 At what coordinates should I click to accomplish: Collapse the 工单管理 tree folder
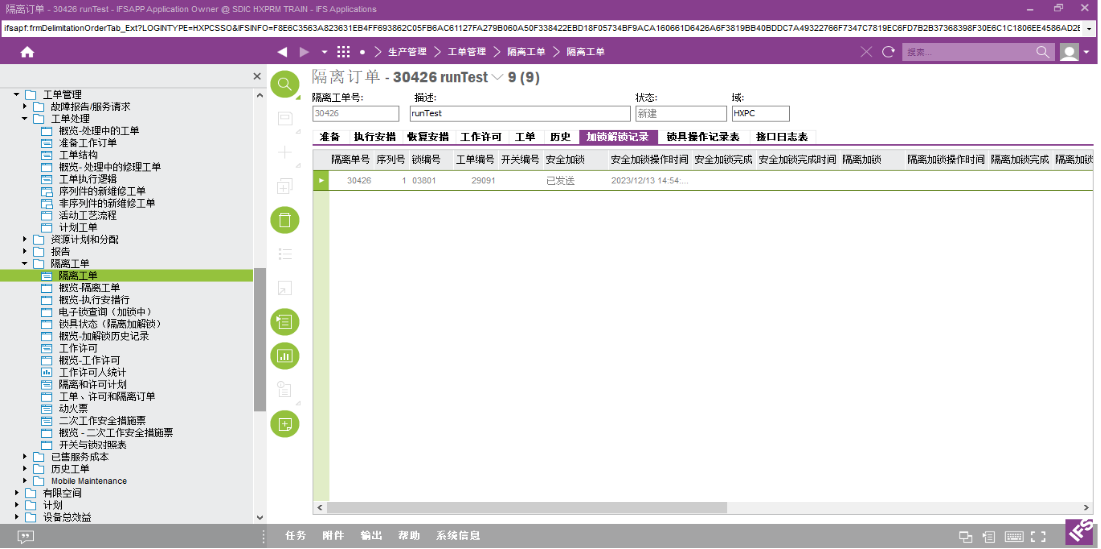pos(17,94)
